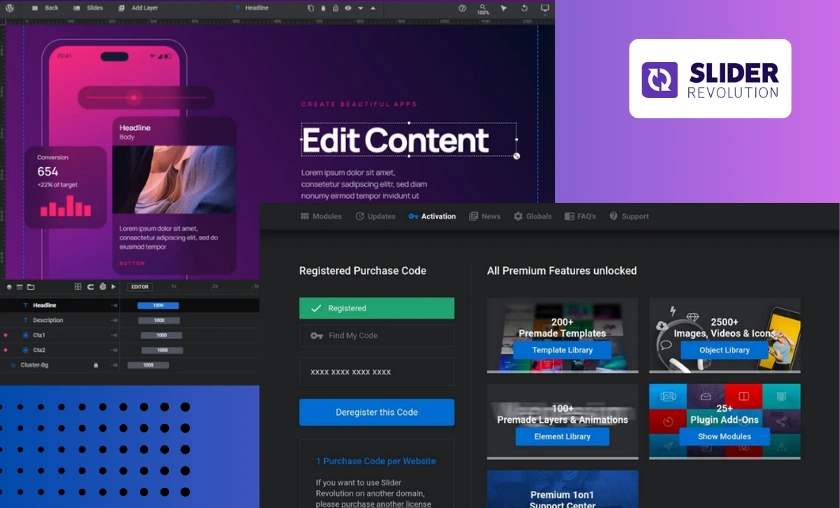Open the help question mark icon
The width and height of the screenshot is (840, 508).
[x=462, y=8]
